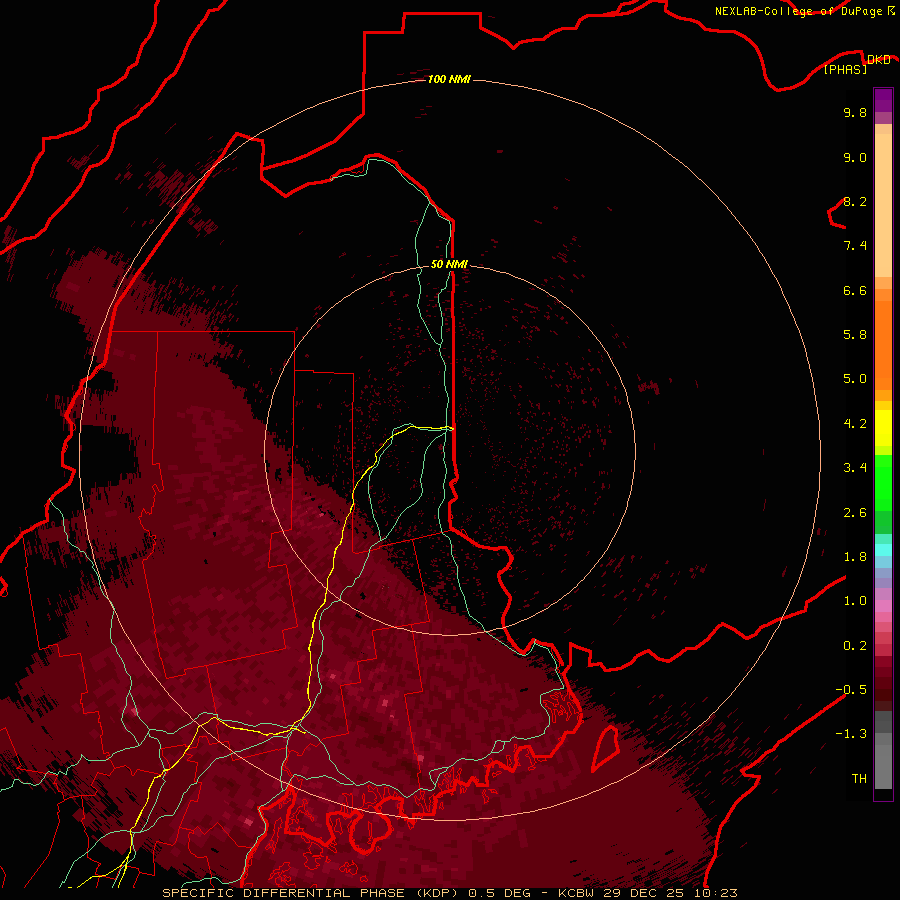This screenshot has width=900, height=900.
Task: Pick the purple color at top of the scale
Action: click(883, 100)
